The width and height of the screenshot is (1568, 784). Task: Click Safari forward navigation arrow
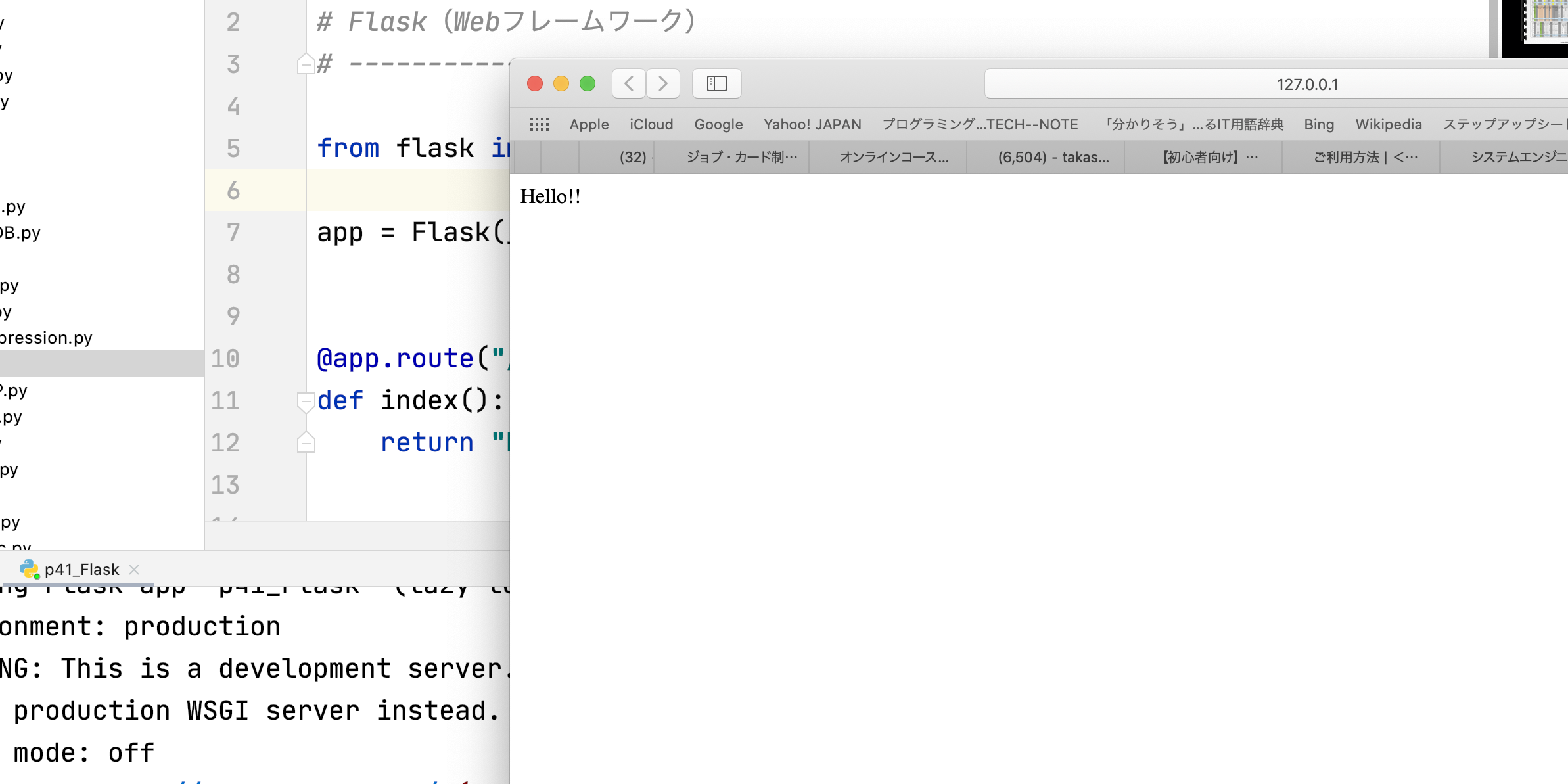click(662, 83)
